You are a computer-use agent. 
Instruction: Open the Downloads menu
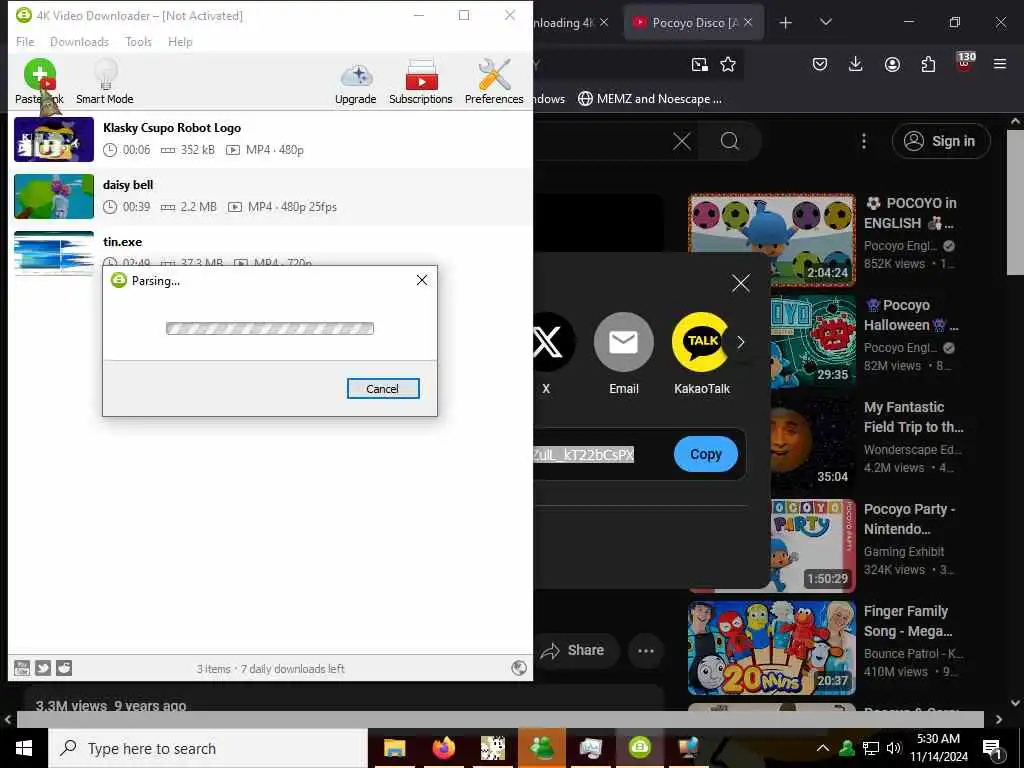coord(79,42)
